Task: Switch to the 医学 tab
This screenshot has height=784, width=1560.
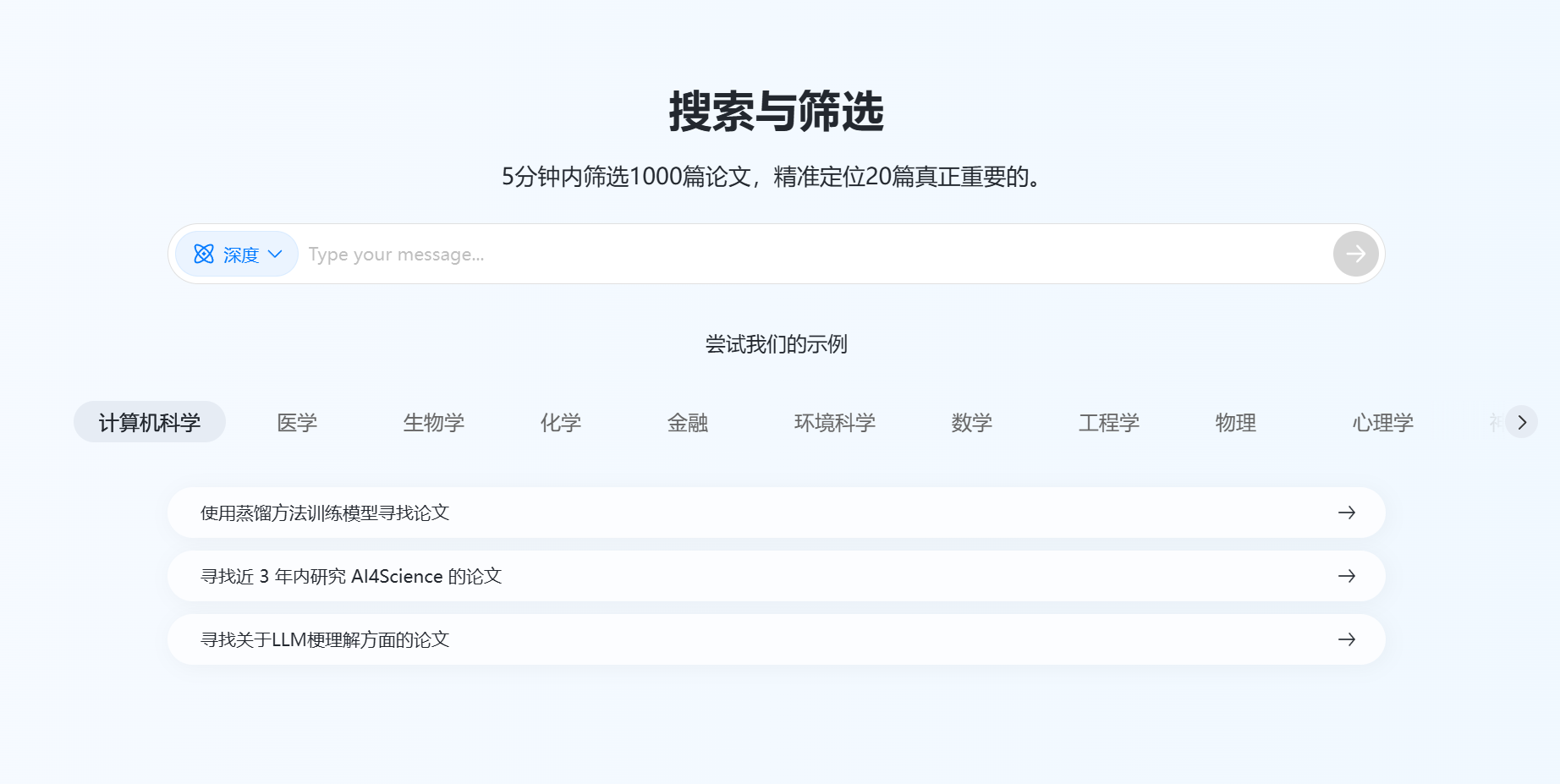Action: point(297,422)
